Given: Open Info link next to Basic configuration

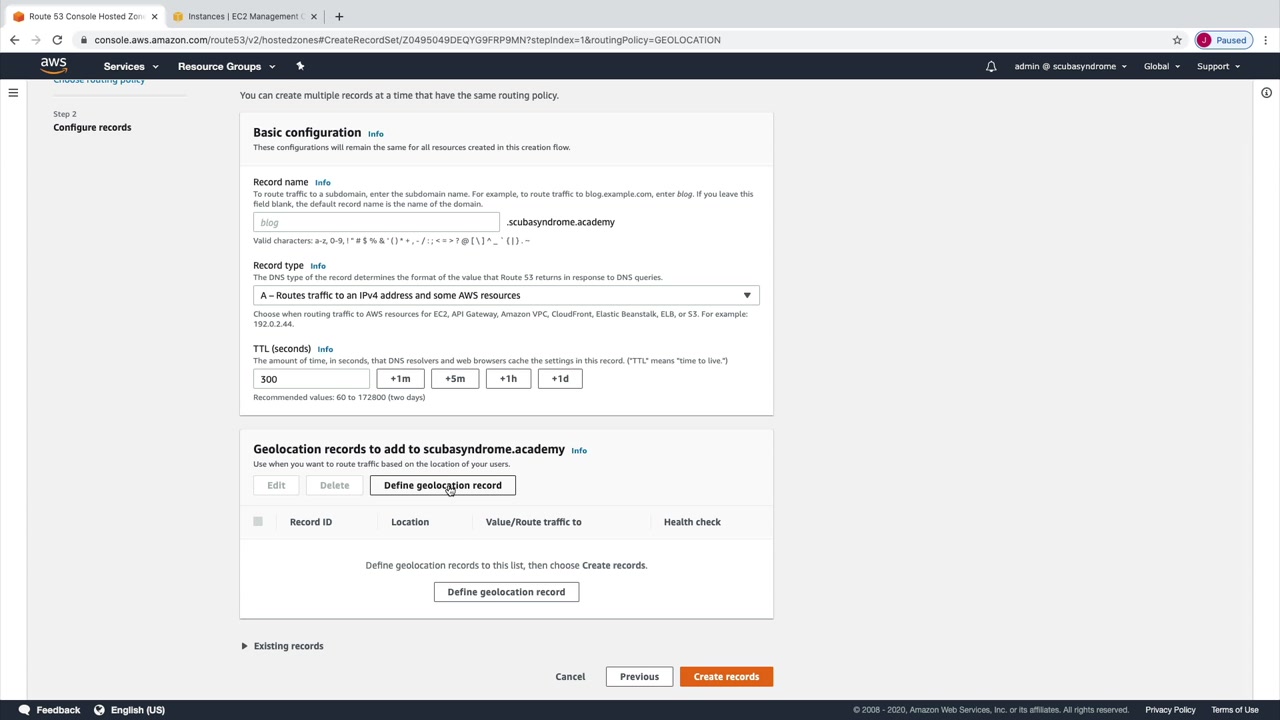Looking at the screenshot, I should coord(375,134).
